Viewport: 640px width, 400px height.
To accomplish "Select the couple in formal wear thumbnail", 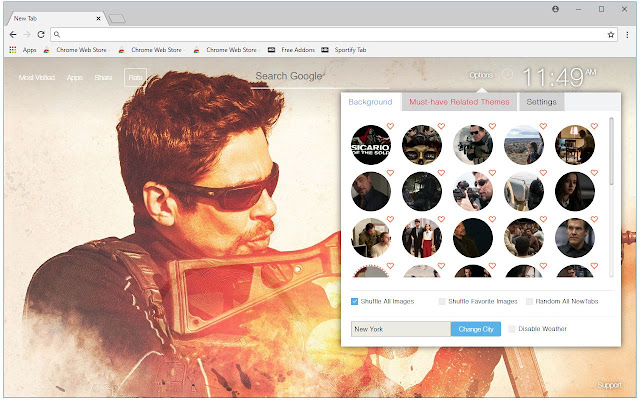I will (422, 238).
